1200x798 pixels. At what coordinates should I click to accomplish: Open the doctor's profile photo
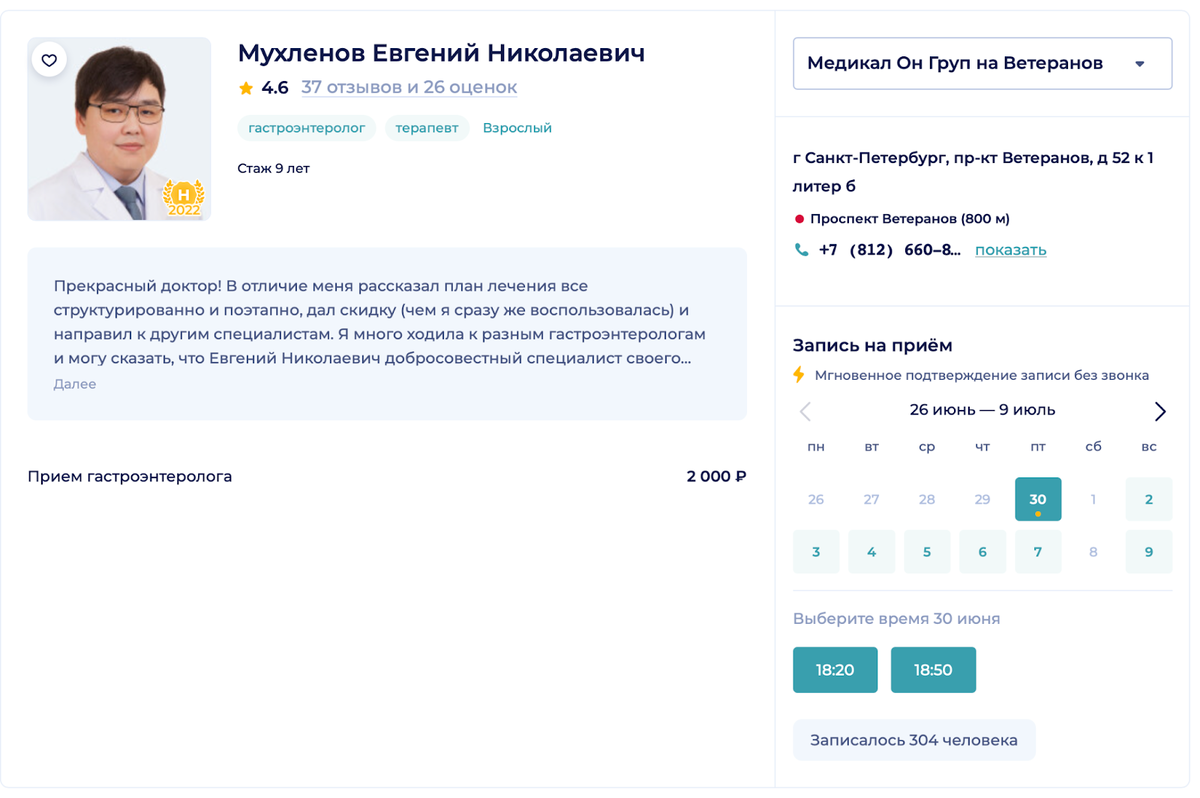[119, 130]
